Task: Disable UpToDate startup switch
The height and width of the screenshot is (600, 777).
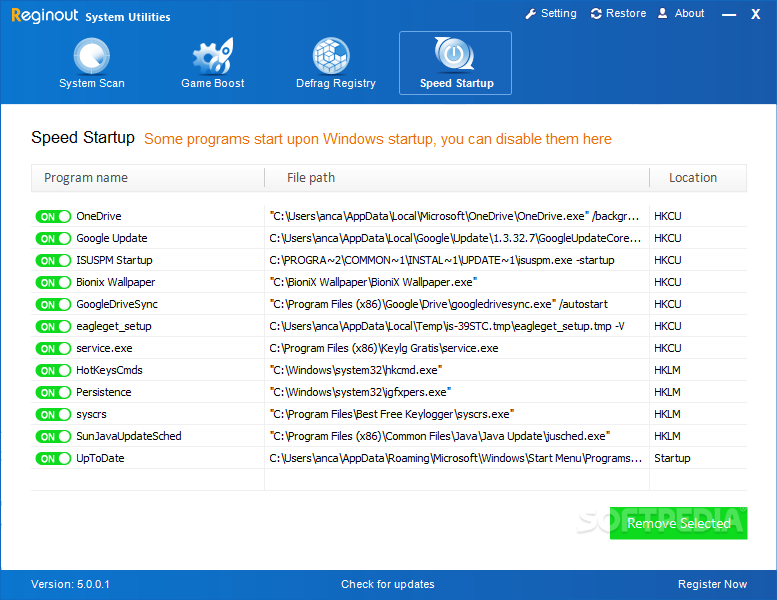Action: pos(53,459)
